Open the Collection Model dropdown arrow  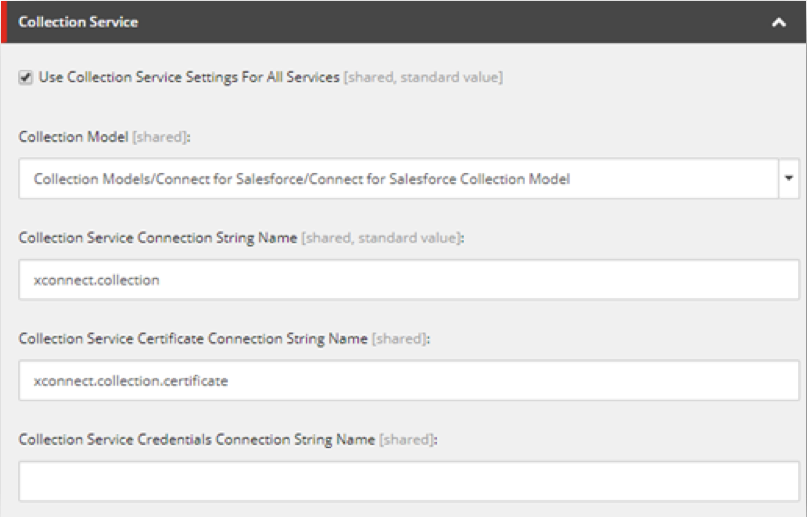click(788, 179)
